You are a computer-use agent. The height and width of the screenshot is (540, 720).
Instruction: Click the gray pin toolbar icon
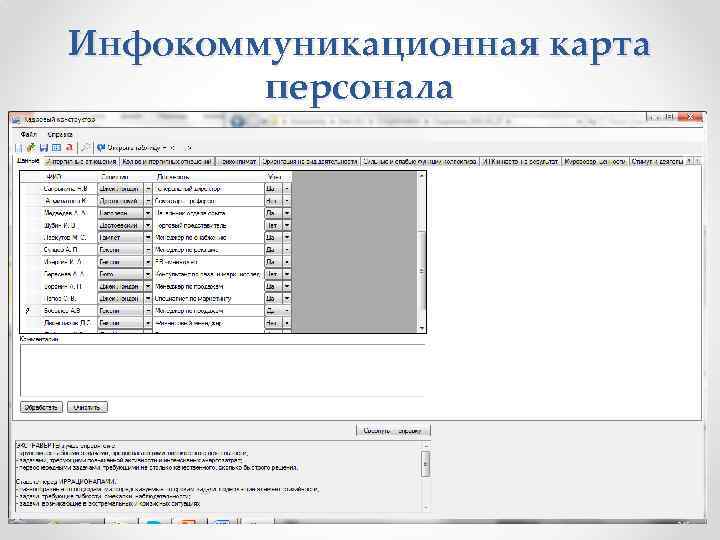(84, 147)
